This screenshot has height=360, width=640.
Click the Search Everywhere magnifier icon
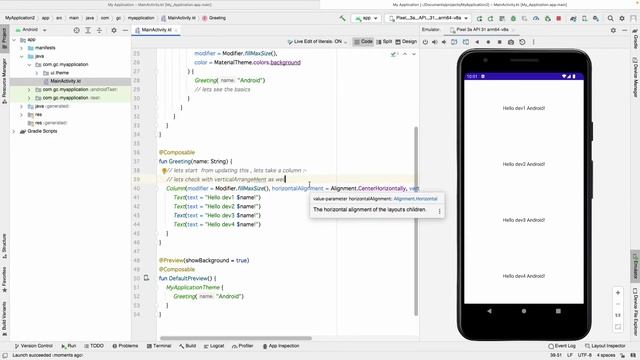(611, 18)
